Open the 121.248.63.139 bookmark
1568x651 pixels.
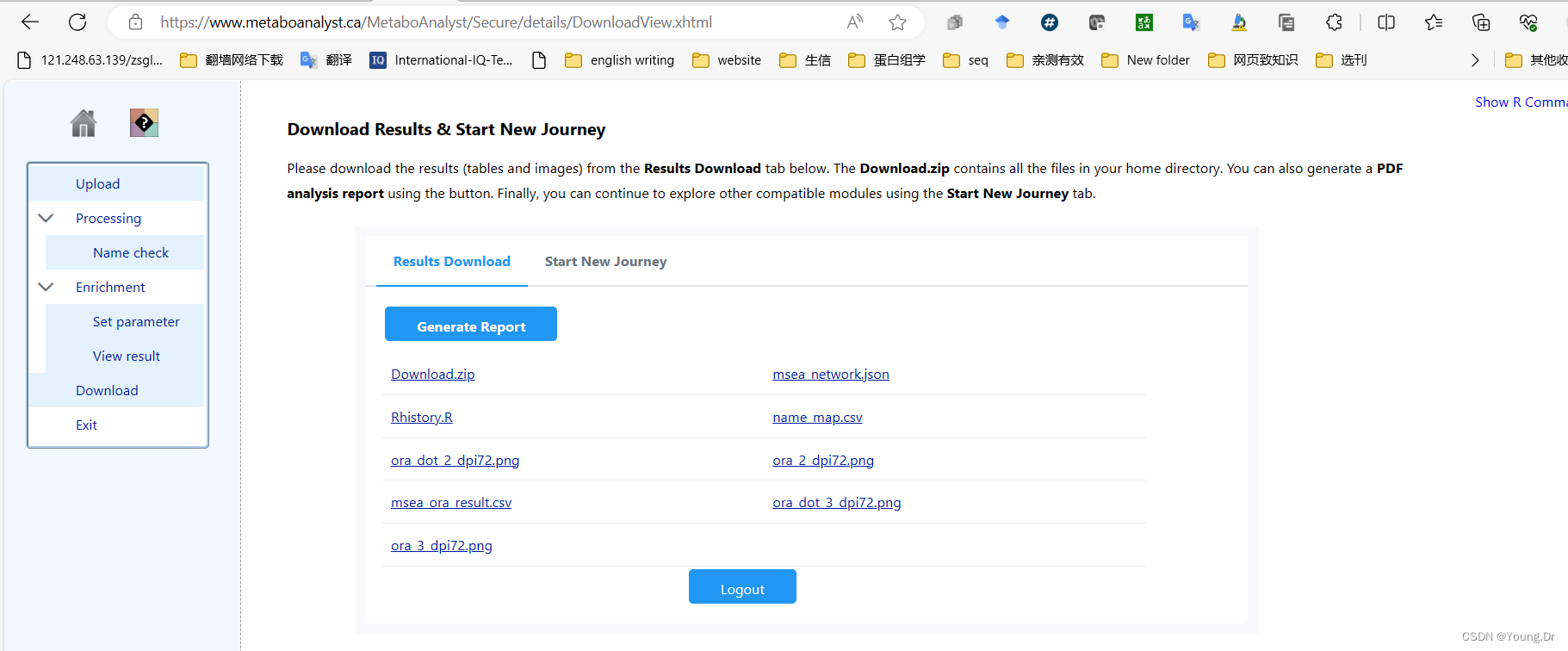click(90, 60)
